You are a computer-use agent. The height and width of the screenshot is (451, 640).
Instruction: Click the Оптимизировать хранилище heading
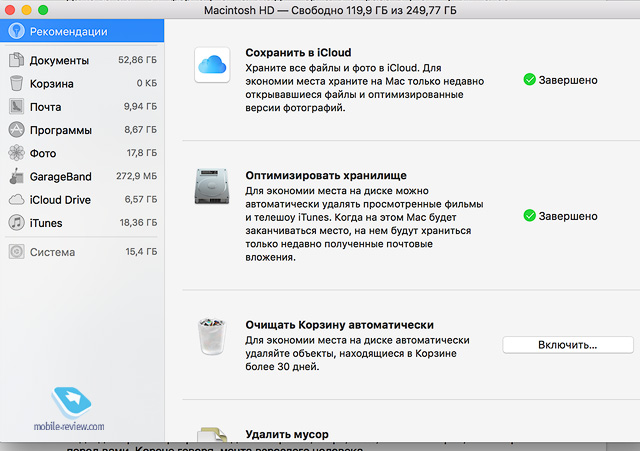point(326,176)
